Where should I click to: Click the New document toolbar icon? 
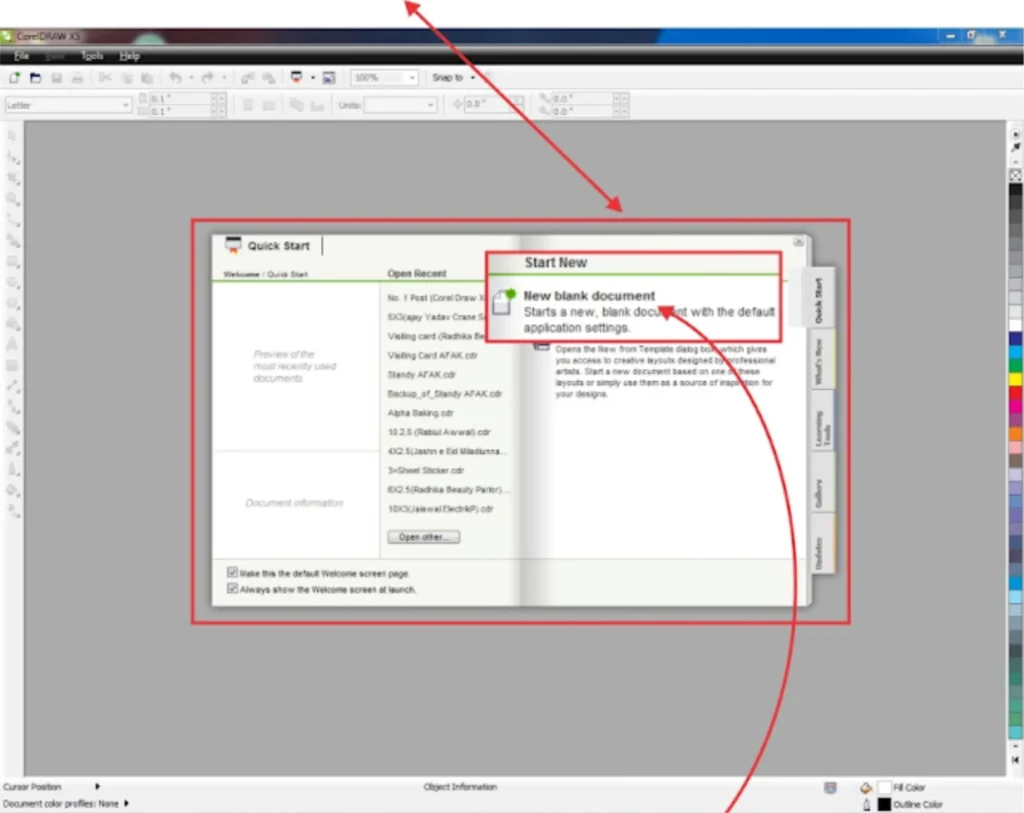[x=14, y=78]
